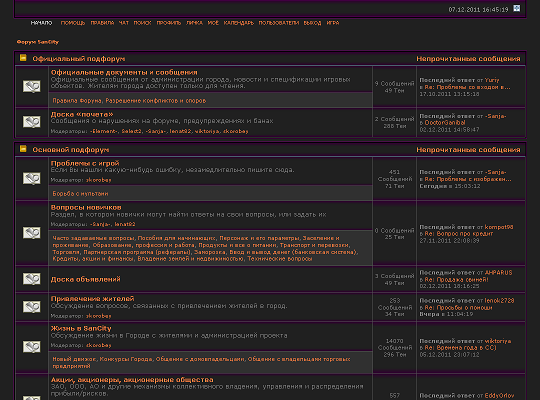Click the forum icon beside Привлечение жителей
The height and width of the screenshot is (400, 540).
click(32, 307)
